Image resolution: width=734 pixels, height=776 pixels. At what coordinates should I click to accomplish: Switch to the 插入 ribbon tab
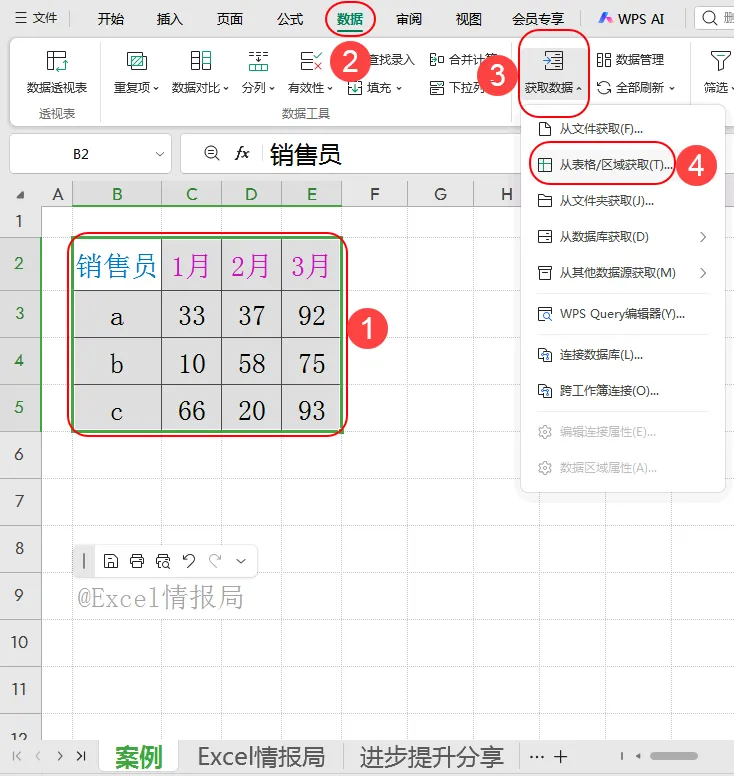pyautogui.click(x=170, y=19)
